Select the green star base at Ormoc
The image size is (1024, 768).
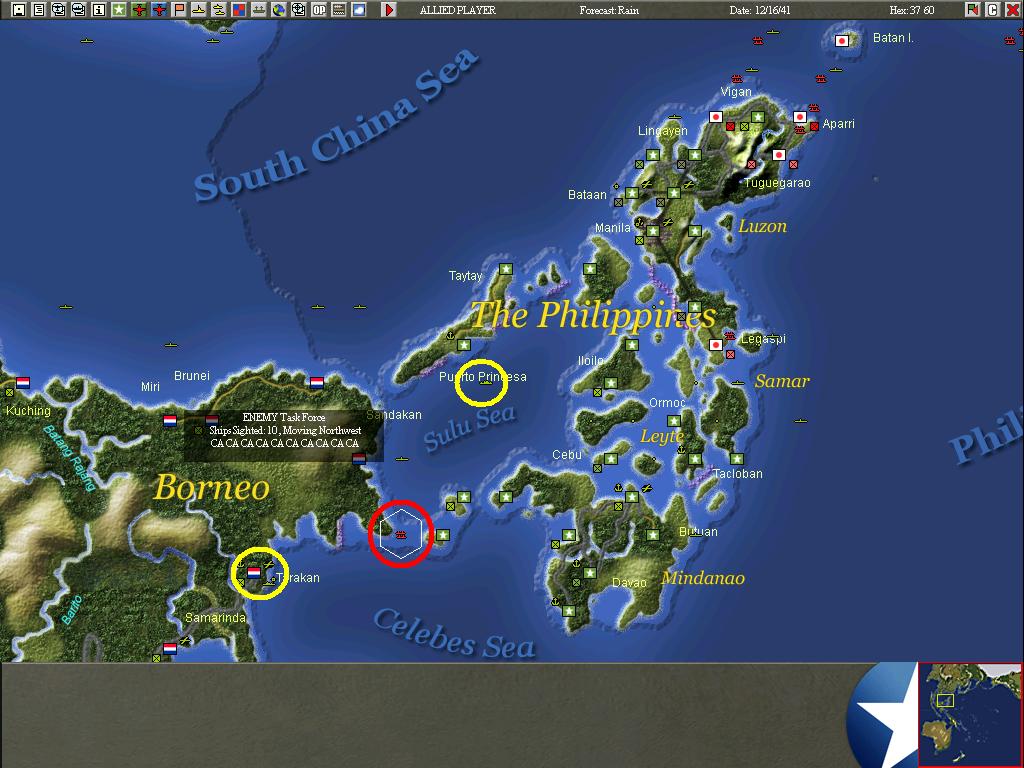click(x=674, y=421)
